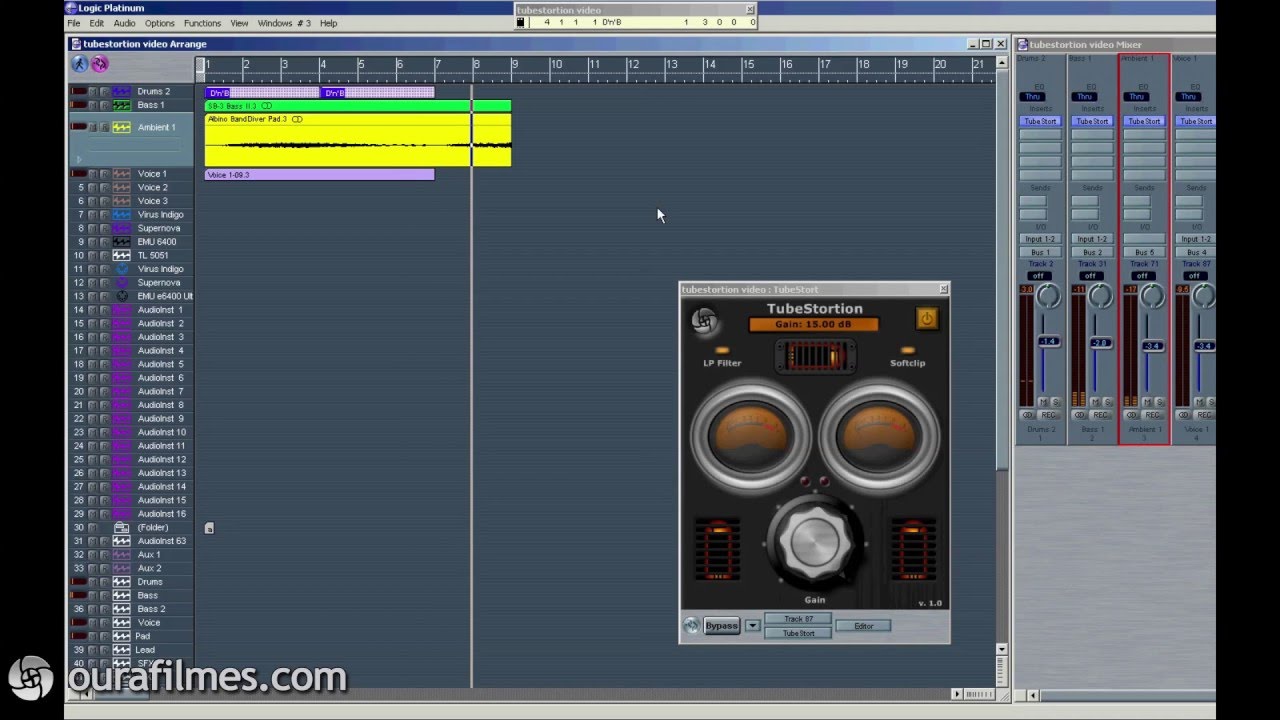Open the Options menu
The width and height of the screenshot is (1280, 720).
(x=160, y=23)
